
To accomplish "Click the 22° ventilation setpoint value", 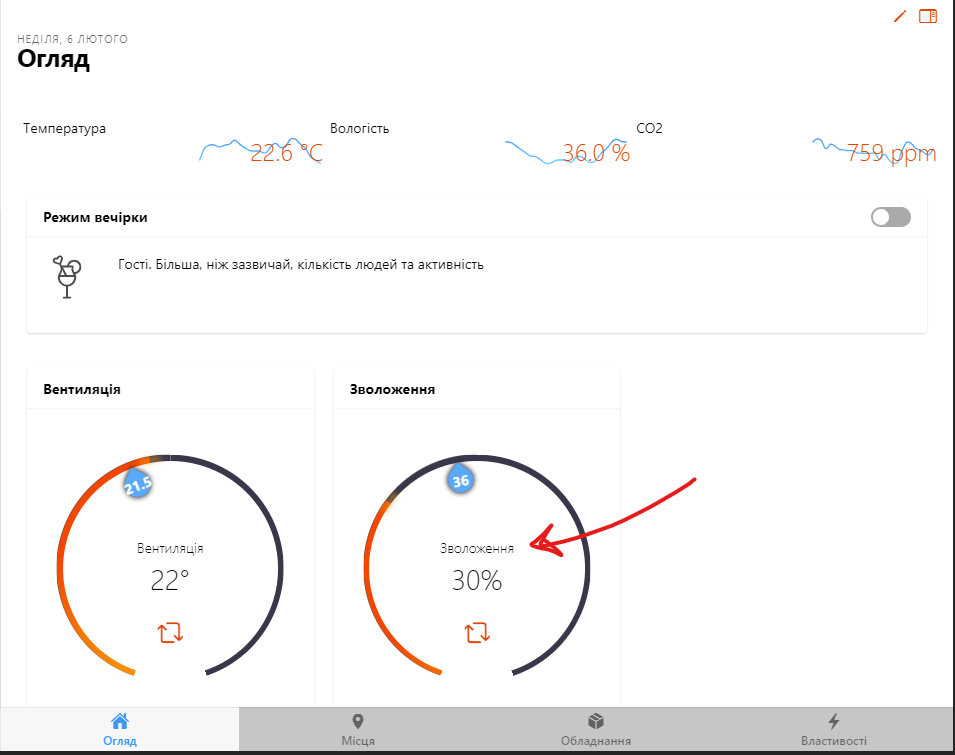I will tap(170, 580).
